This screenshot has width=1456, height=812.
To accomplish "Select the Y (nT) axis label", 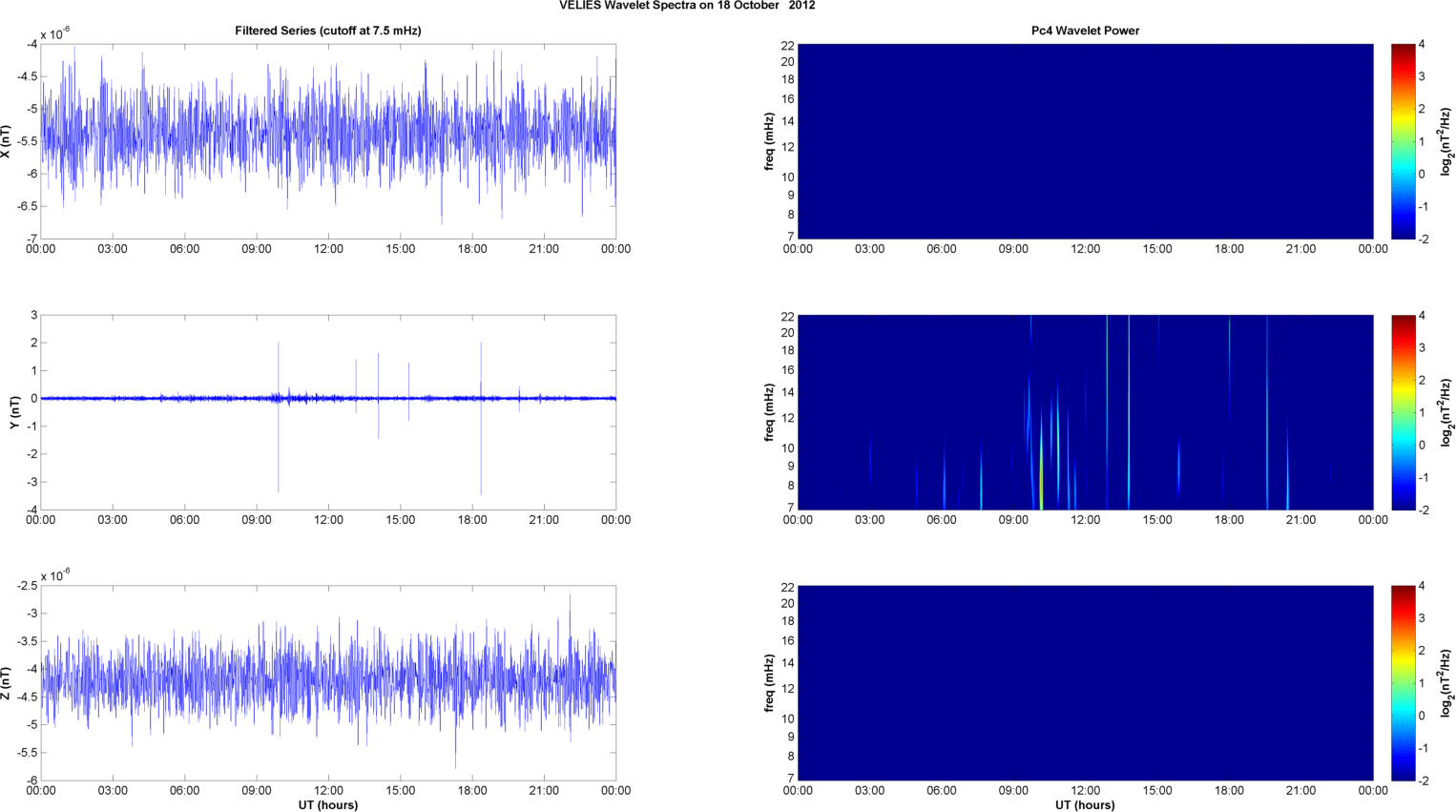I will click(14, 412).
